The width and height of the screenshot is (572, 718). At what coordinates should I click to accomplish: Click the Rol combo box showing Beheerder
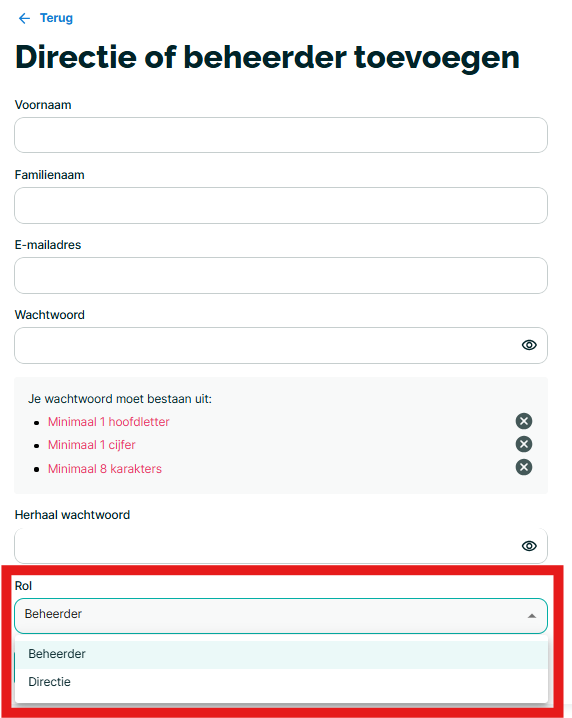coord(281,616)
